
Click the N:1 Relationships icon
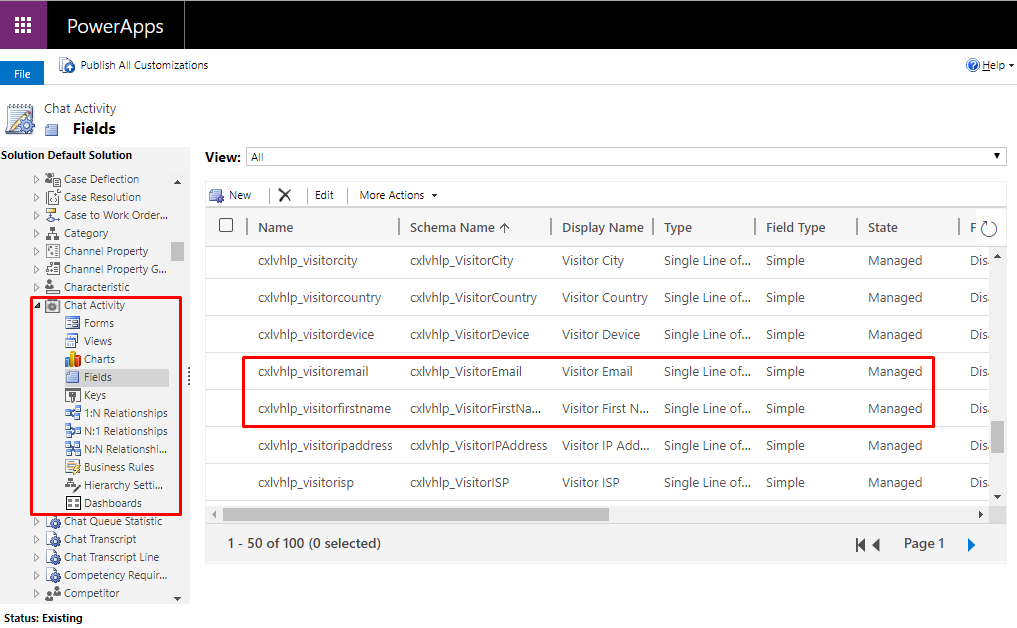(x=73, y=431)
